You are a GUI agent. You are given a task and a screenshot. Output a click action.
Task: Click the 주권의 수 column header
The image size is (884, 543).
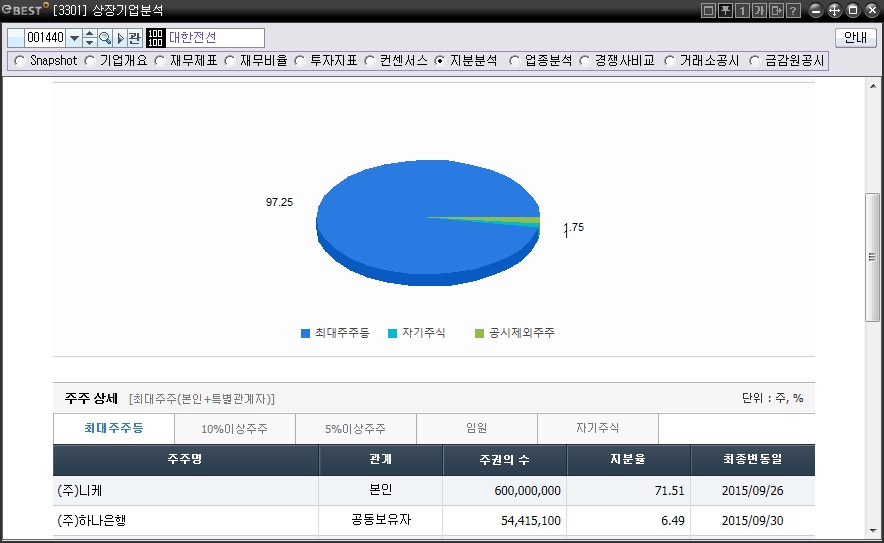click(505, 460)
